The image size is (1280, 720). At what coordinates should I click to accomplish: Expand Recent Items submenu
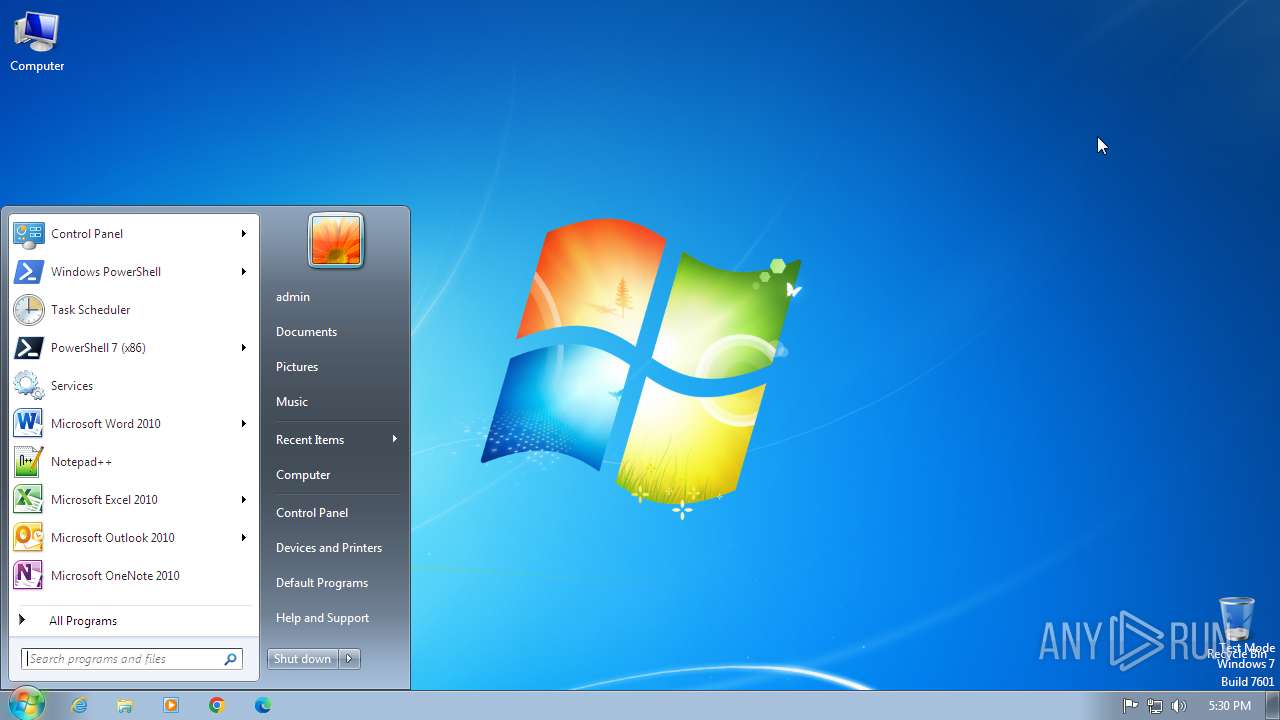tap(335, 440)
